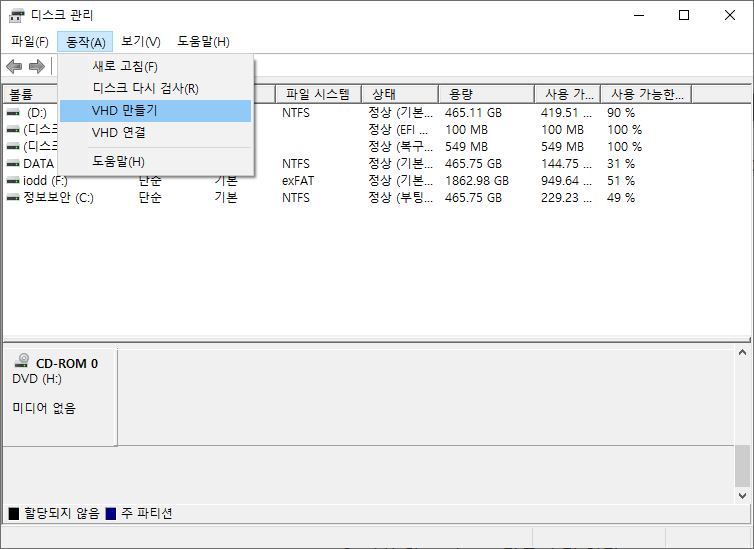The width and height of the screenshot is (754, 549).
Task: Click the Forward arrow toolbar icon
Action: 37,66
